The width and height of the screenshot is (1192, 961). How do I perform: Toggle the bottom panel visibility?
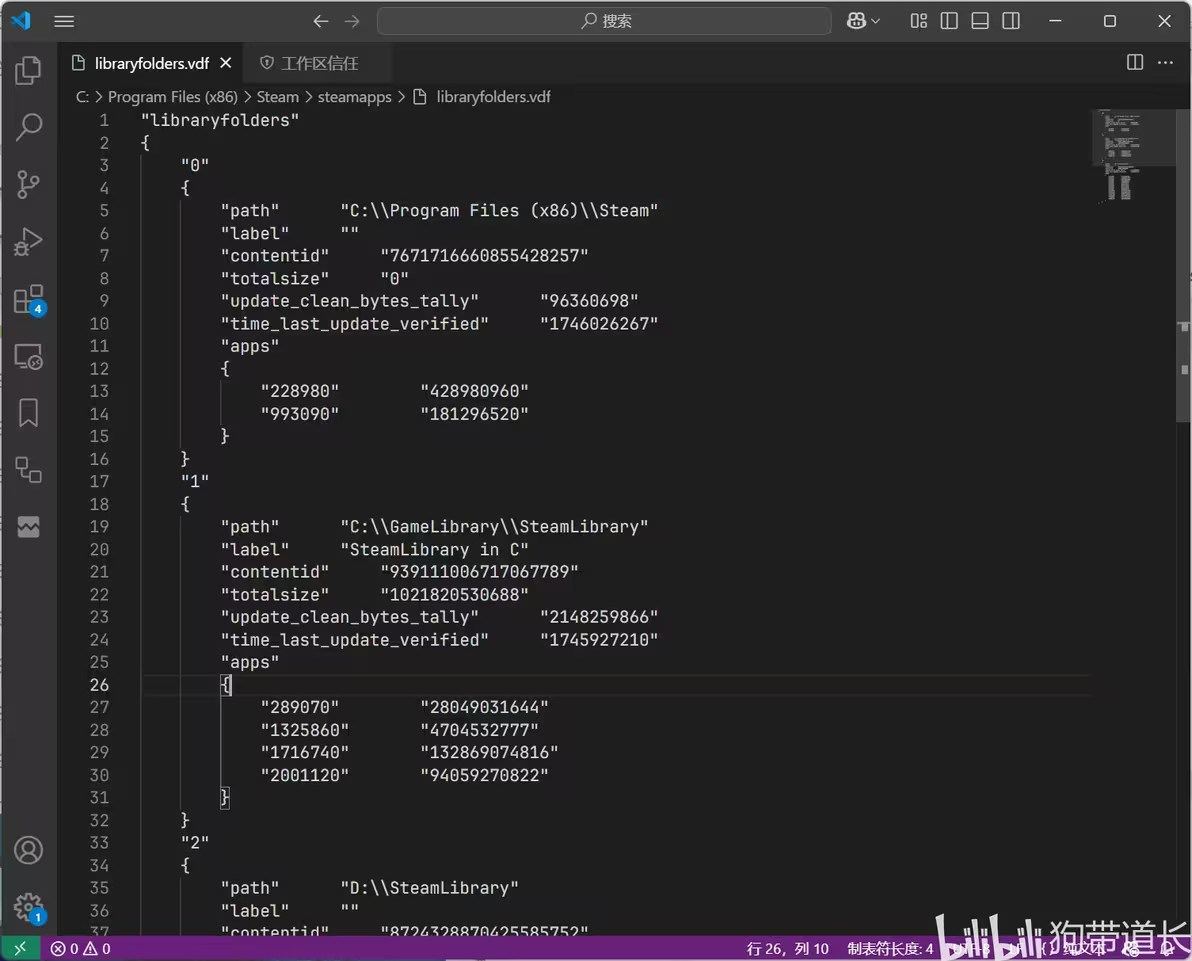tap(980, 21)
